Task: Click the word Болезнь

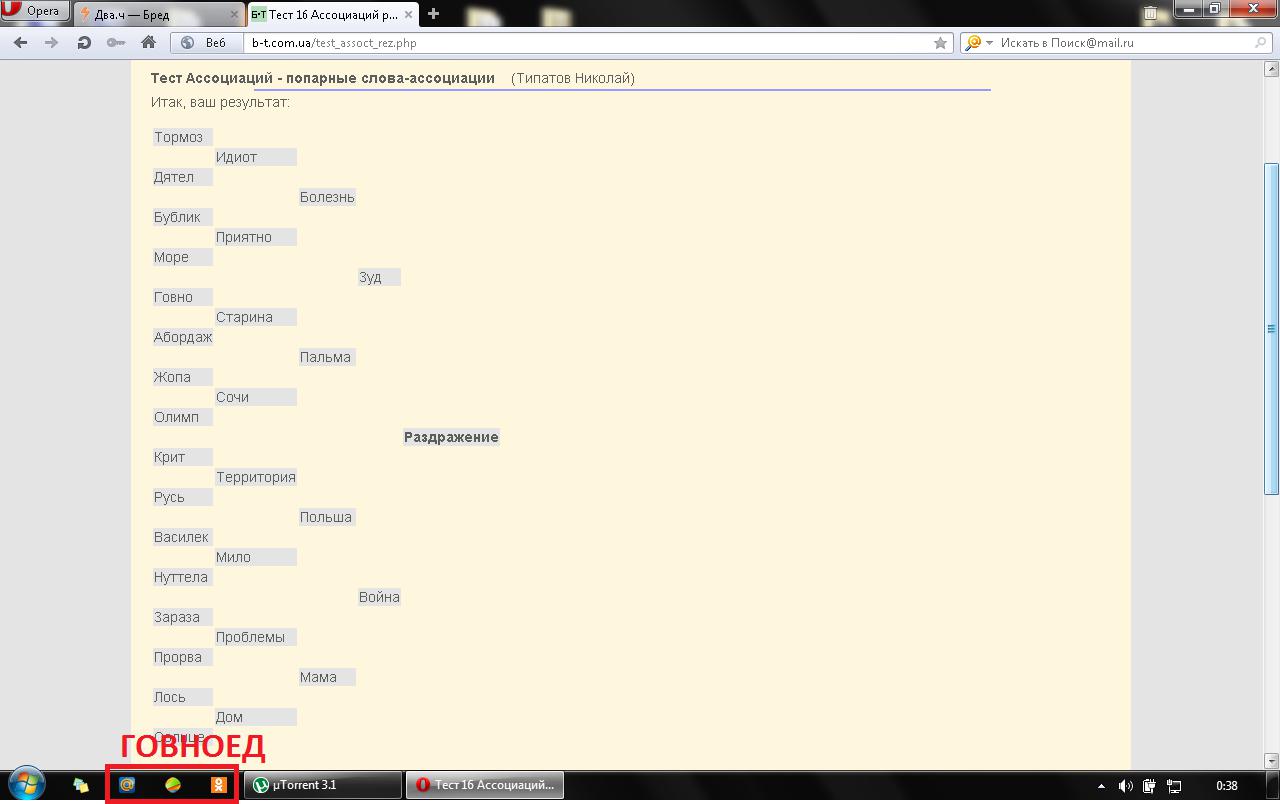Action: 327,197
